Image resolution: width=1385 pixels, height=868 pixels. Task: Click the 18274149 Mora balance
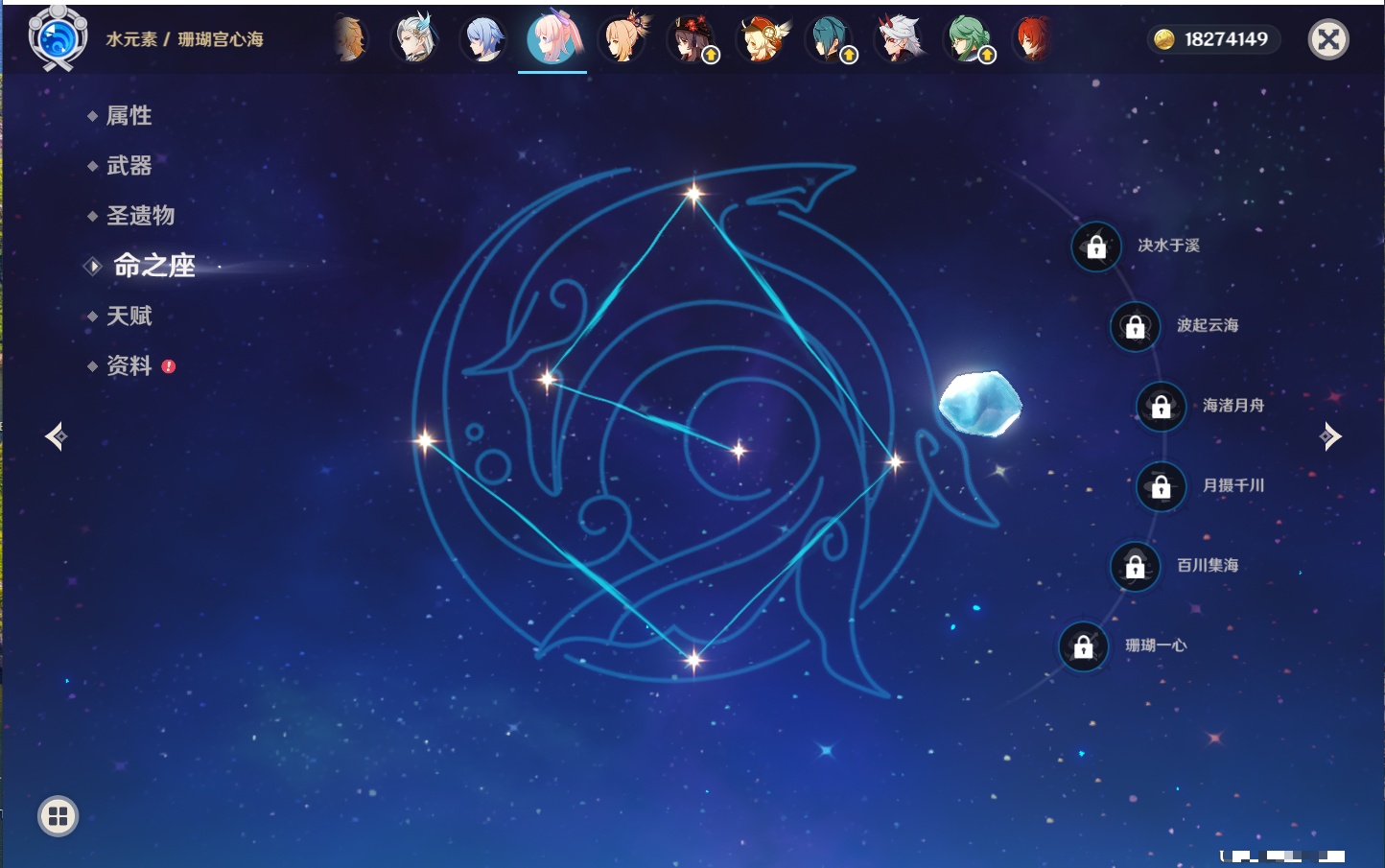point(1226,39)
